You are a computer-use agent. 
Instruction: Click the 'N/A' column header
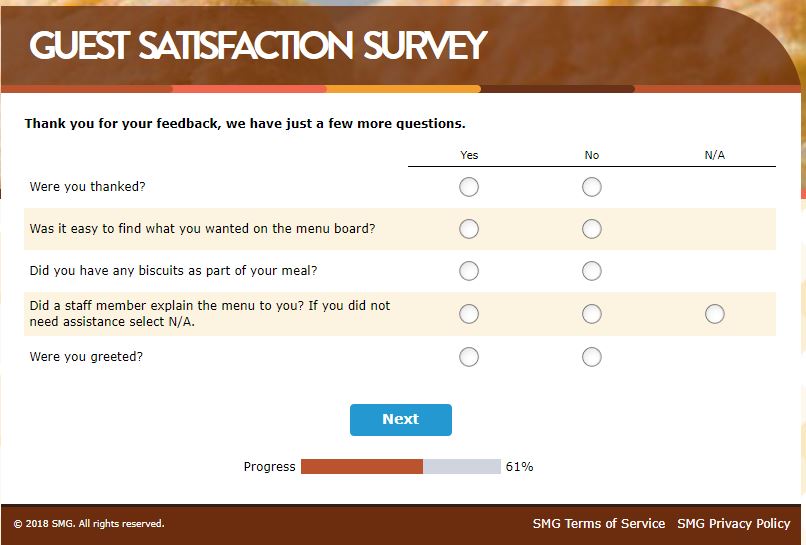tap(714, 155)
